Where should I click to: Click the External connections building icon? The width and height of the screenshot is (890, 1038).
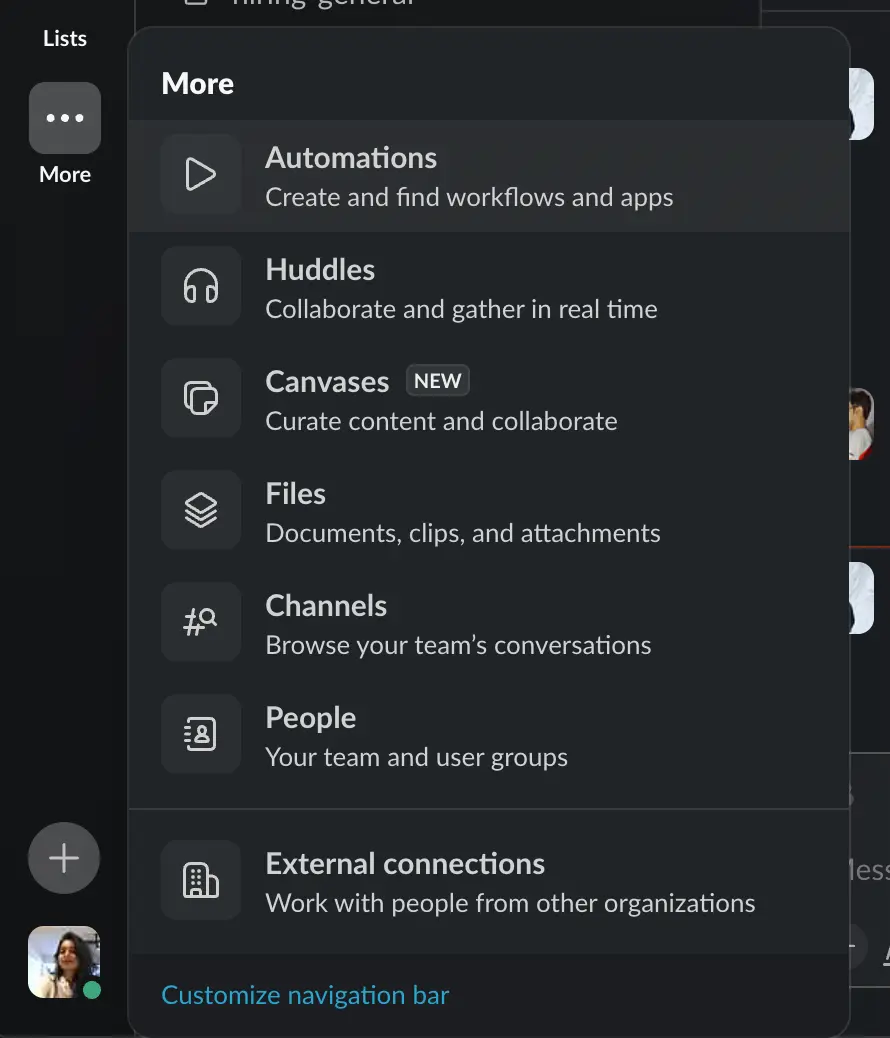point(201,880)
